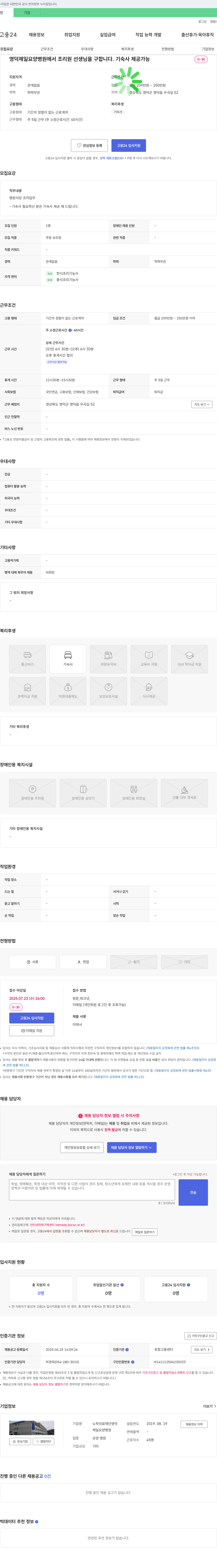The image size is (217, 1568).
Task: Click the 통근버스 welfare icon
Action: pyautogui.click(x=27, y=659)
